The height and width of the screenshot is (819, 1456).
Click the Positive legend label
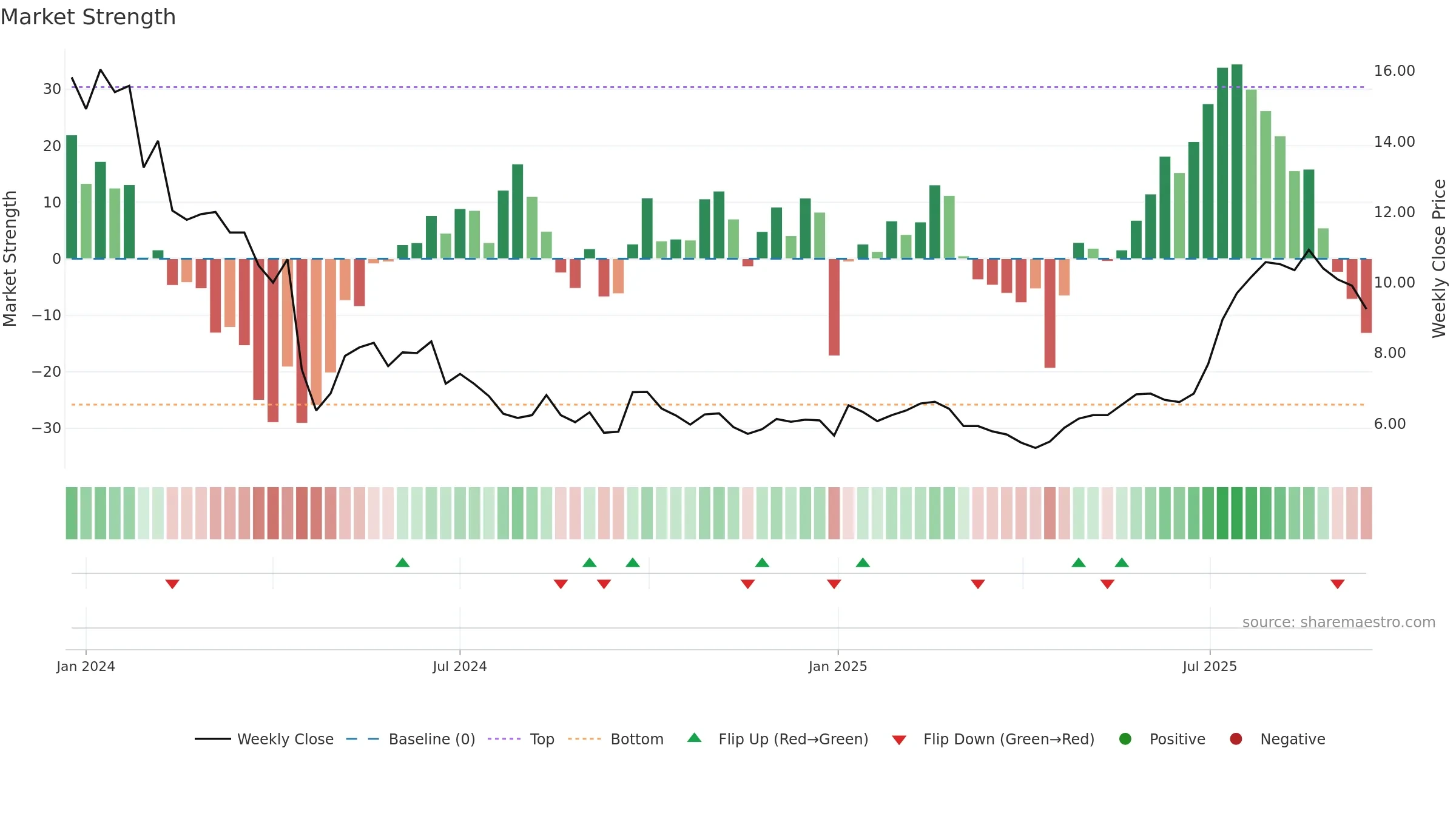pos(1178,739)
